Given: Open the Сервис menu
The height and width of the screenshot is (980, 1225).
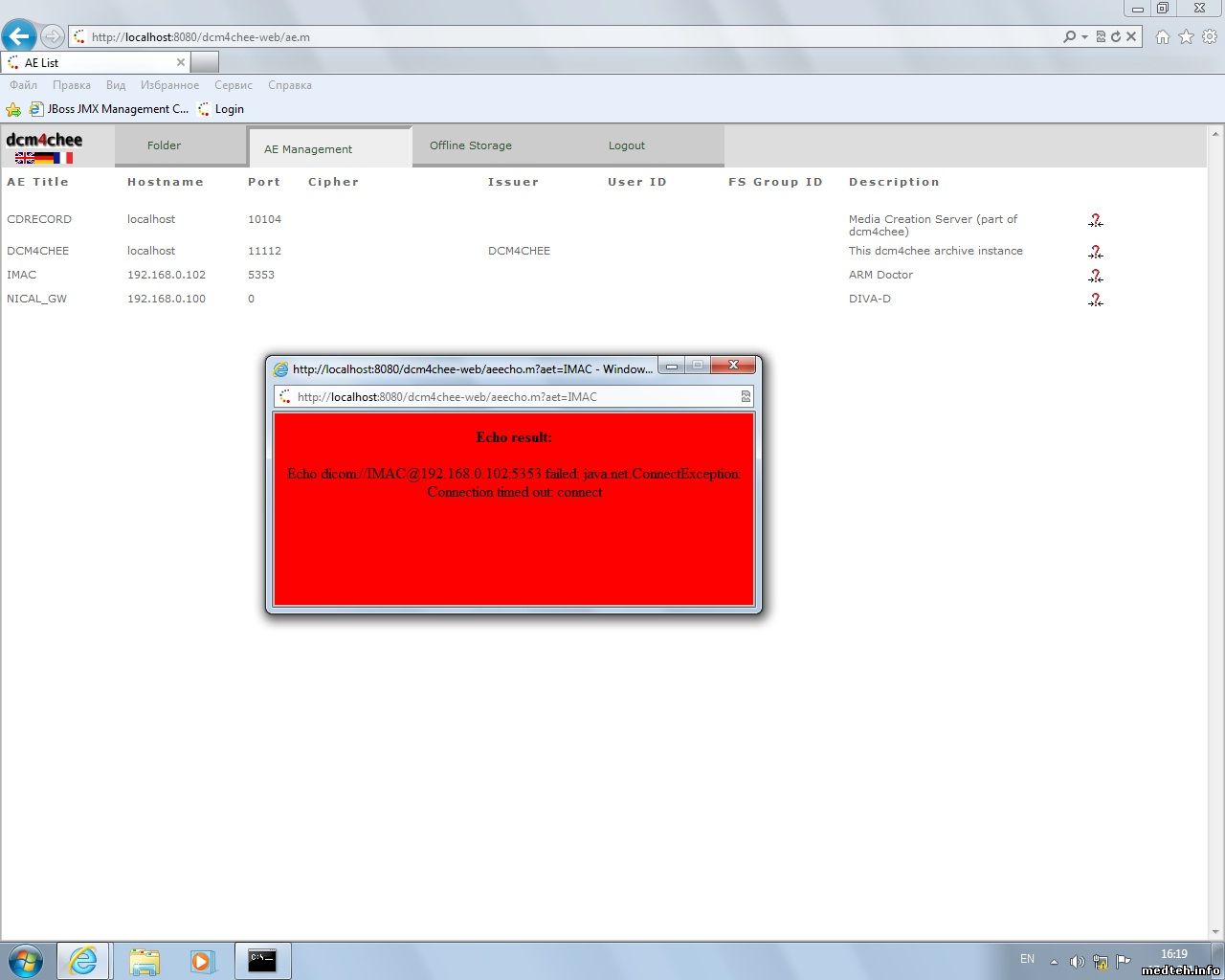Looking at the screenshot, I should 234,85.
